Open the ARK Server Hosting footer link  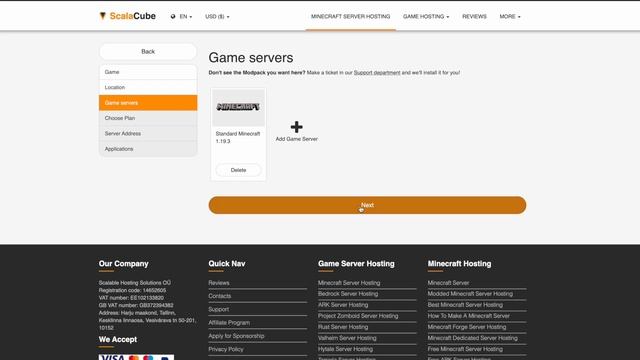pos(343,305)
